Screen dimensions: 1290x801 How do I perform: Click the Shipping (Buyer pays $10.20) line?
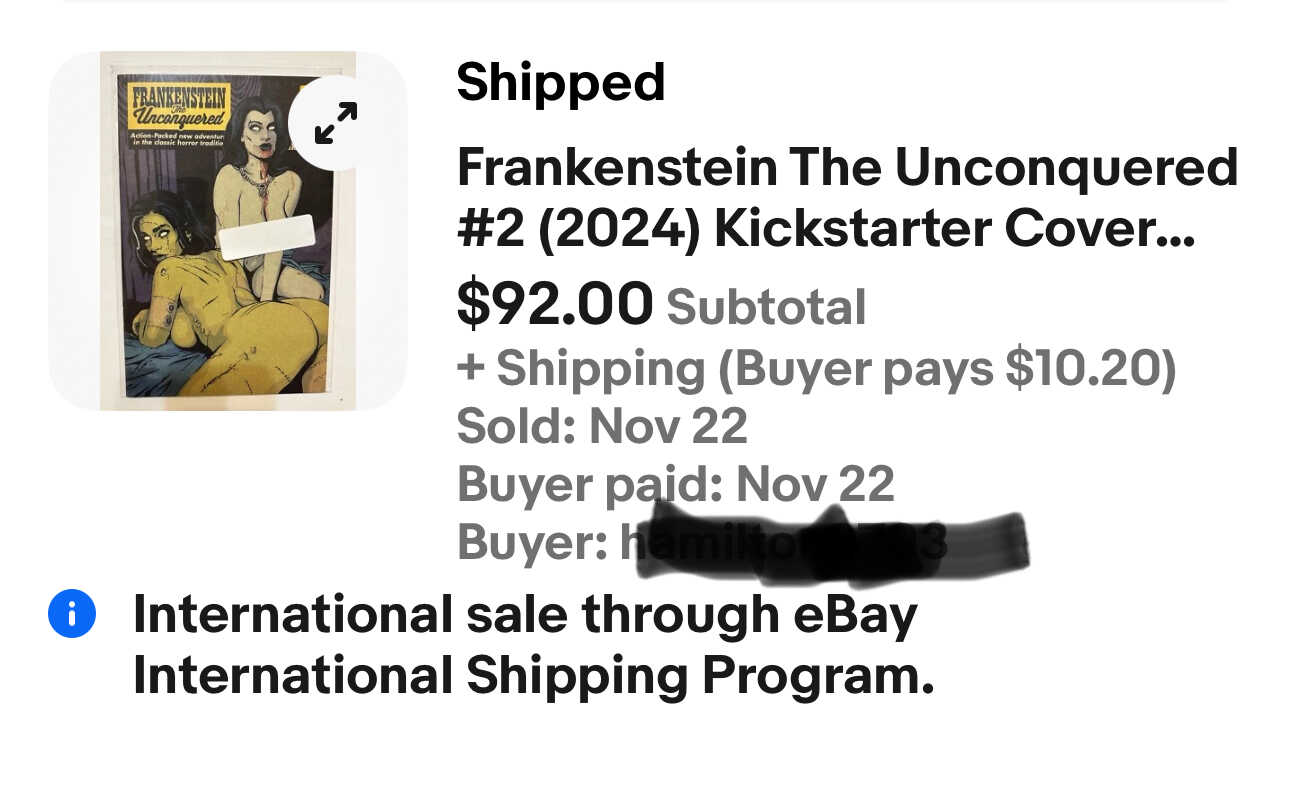tap(816, 368)
